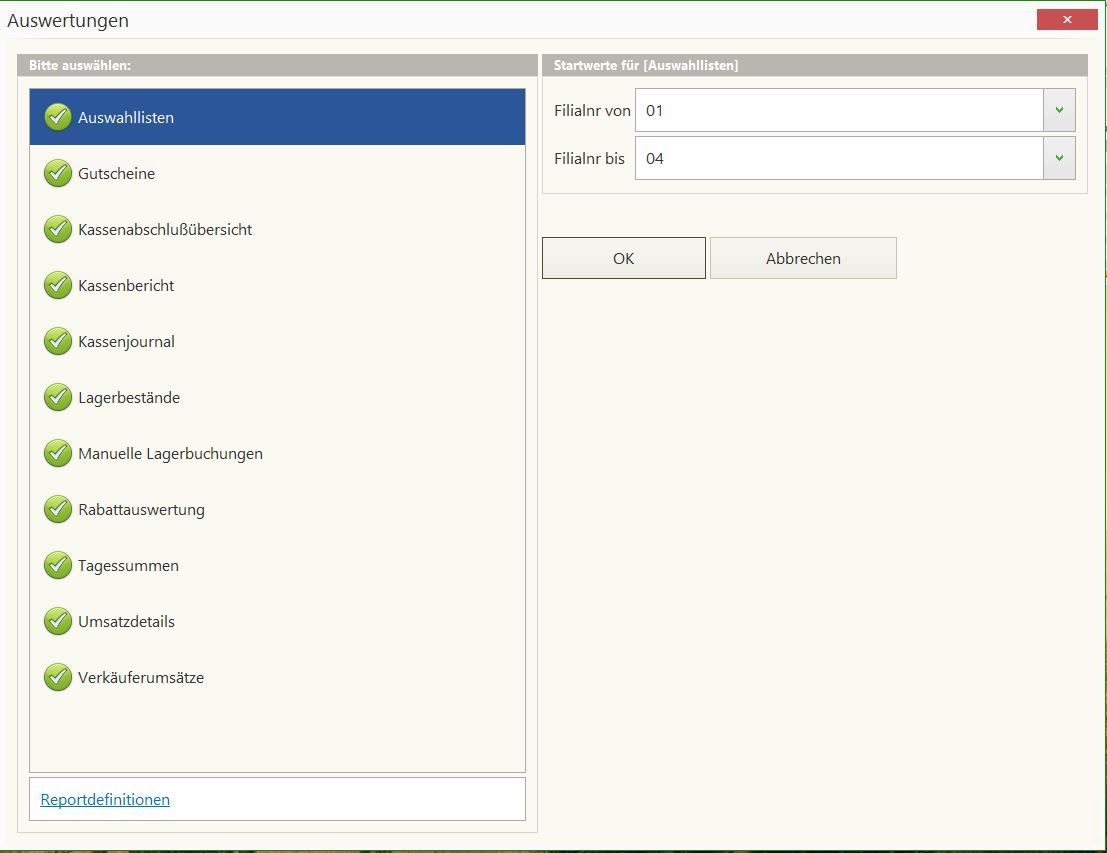Close the Auswertungen window
Image resolution: width=1107 pixels, height=853 pixels.
click(1066, 20)
